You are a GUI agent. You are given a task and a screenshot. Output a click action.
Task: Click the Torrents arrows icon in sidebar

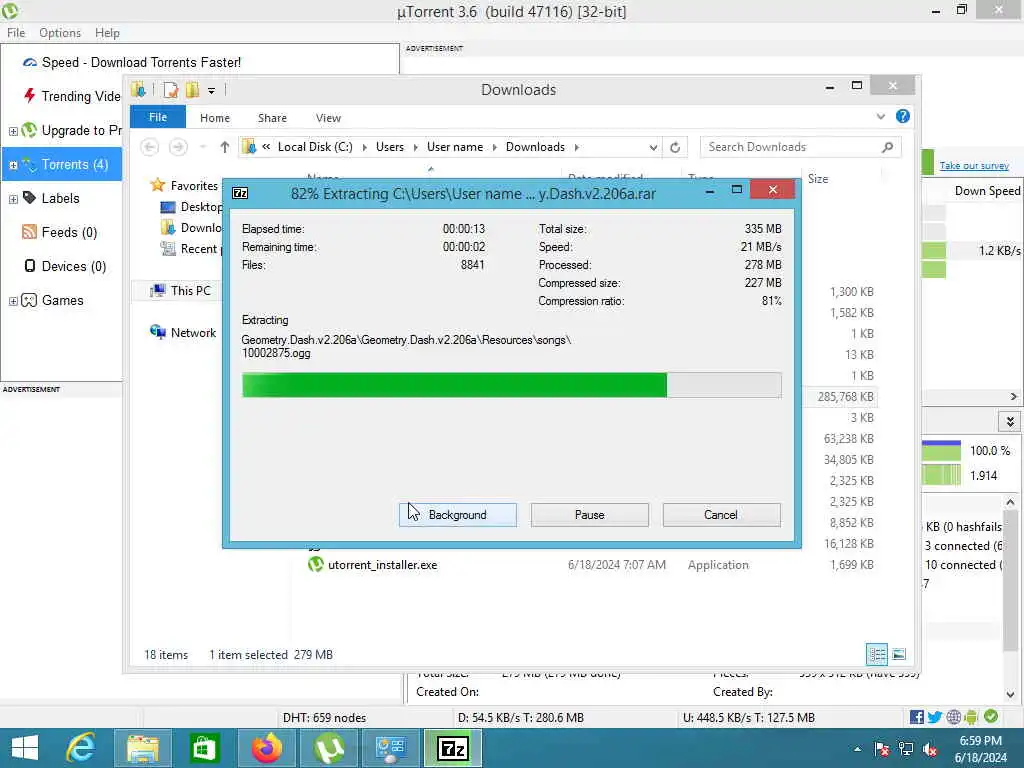[x=29, y=164]
